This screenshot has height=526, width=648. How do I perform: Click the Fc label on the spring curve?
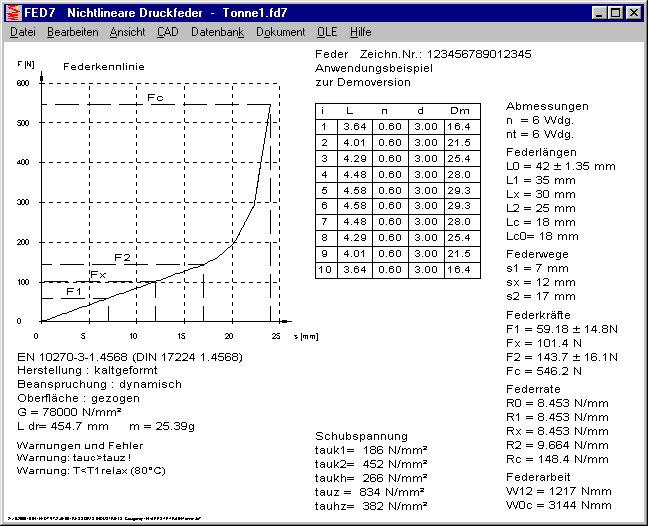pos(155,97)
